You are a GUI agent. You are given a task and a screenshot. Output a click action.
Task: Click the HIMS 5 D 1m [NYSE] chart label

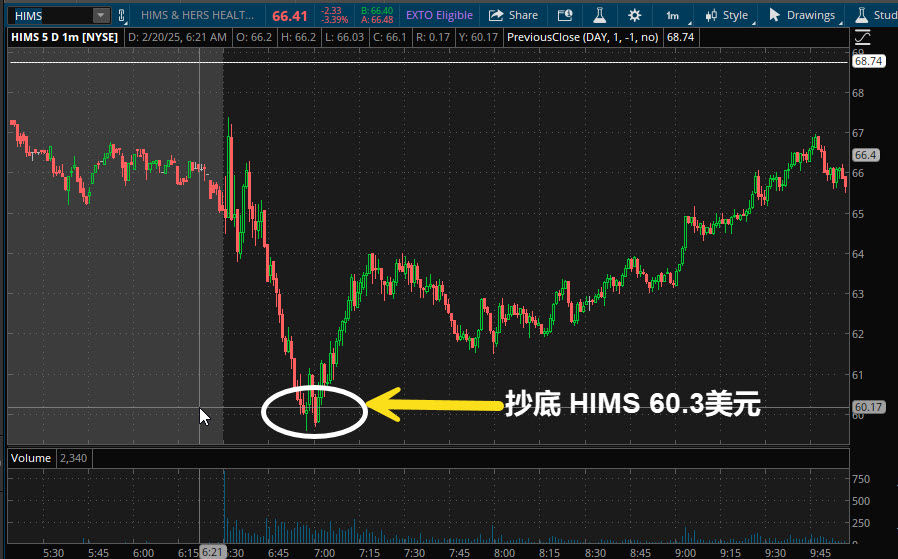pos(65,38)
